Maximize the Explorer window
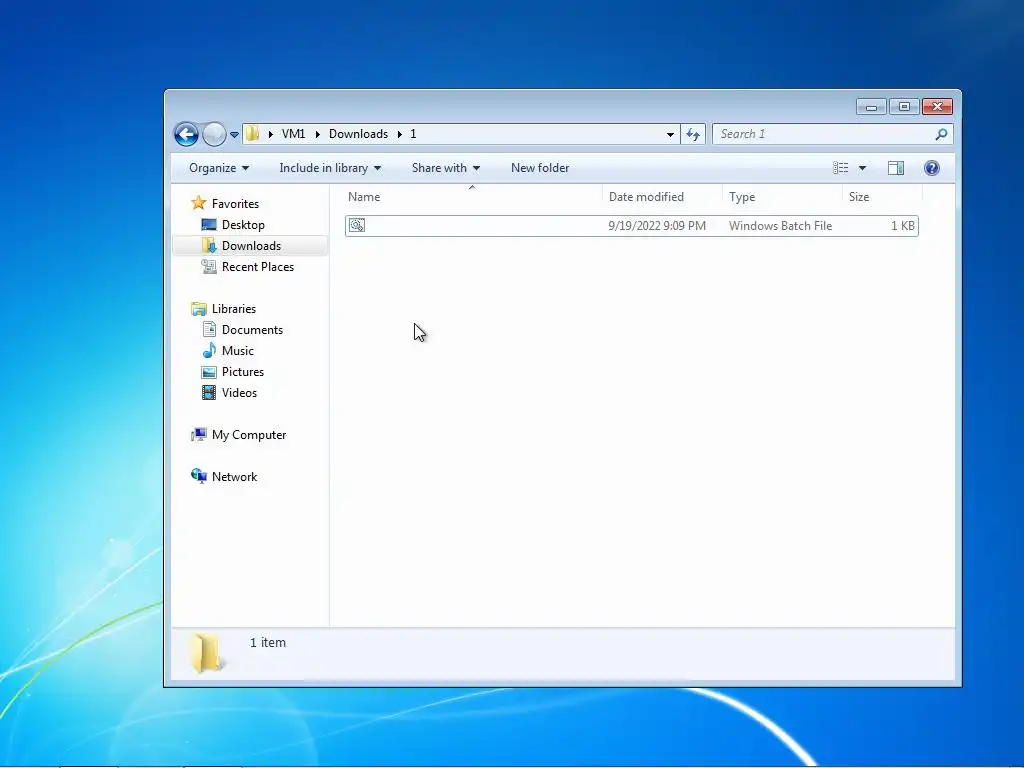1024x768 pixels. (904, 106)
